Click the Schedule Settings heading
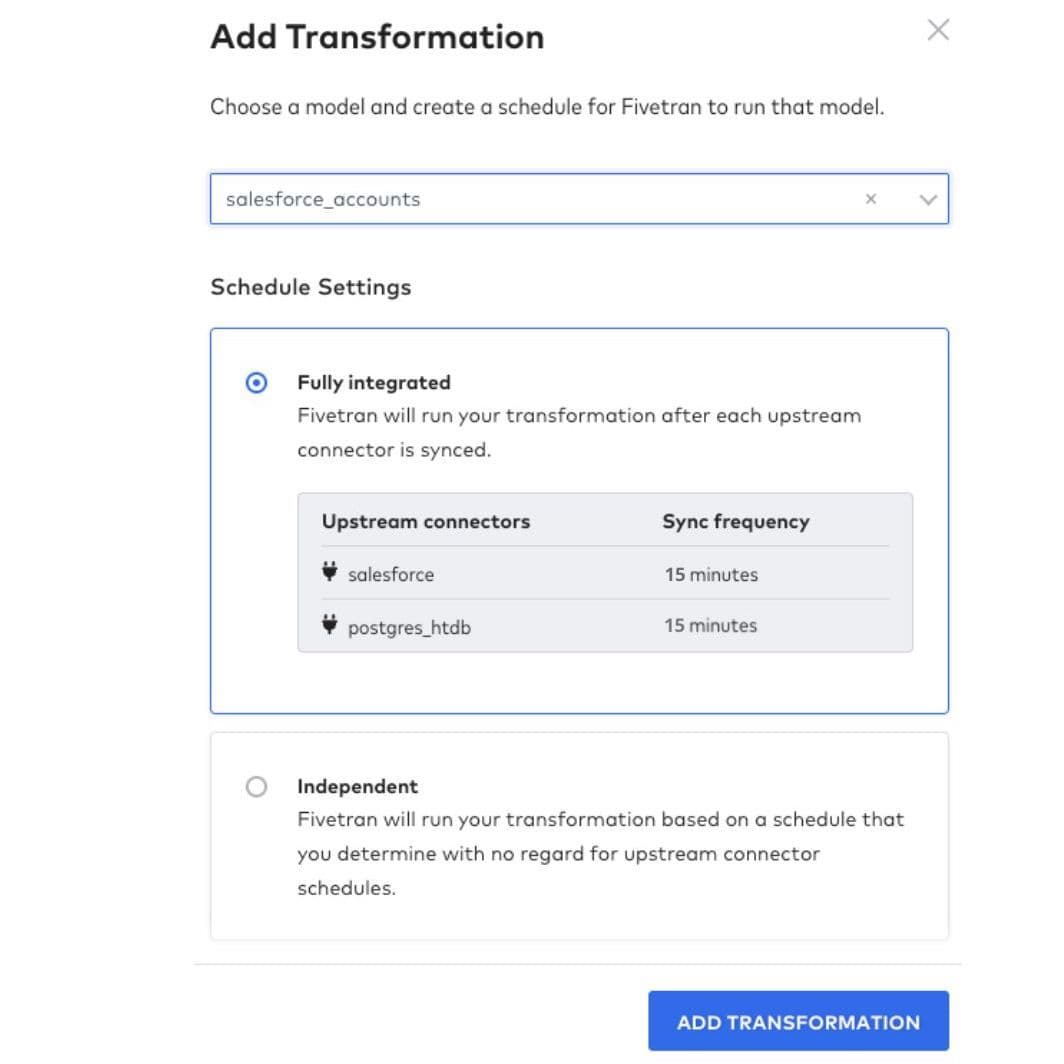This screenshot has height=1064, width=1064. (310, 287)
